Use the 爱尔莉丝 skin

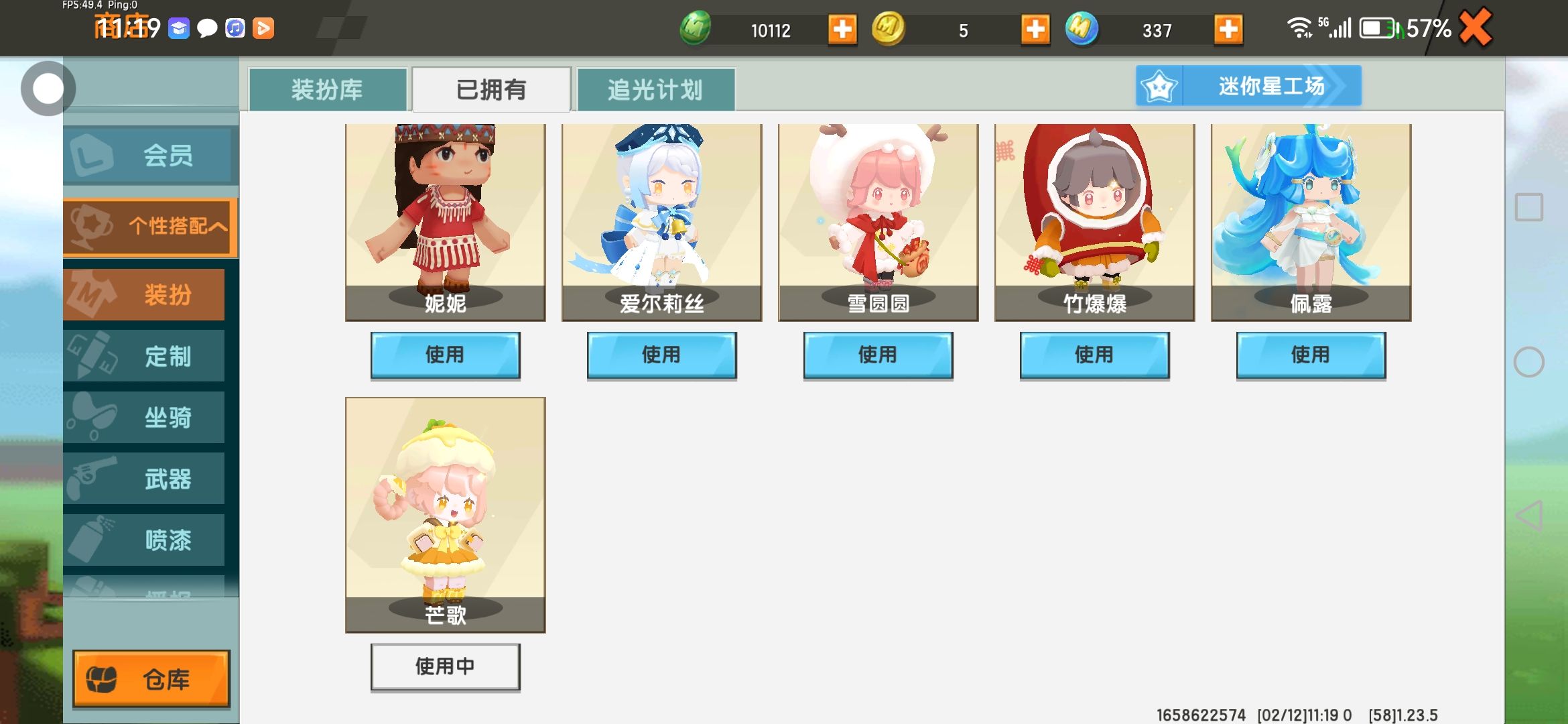click(x=661, y=355)
